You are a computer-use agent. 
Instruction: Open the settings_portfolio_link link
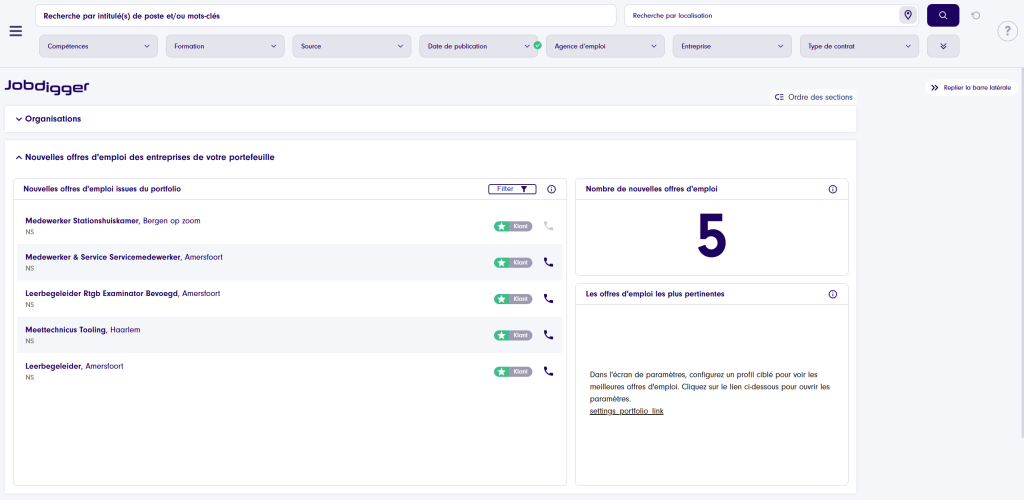pyautogui.click(x=626, y=411)
